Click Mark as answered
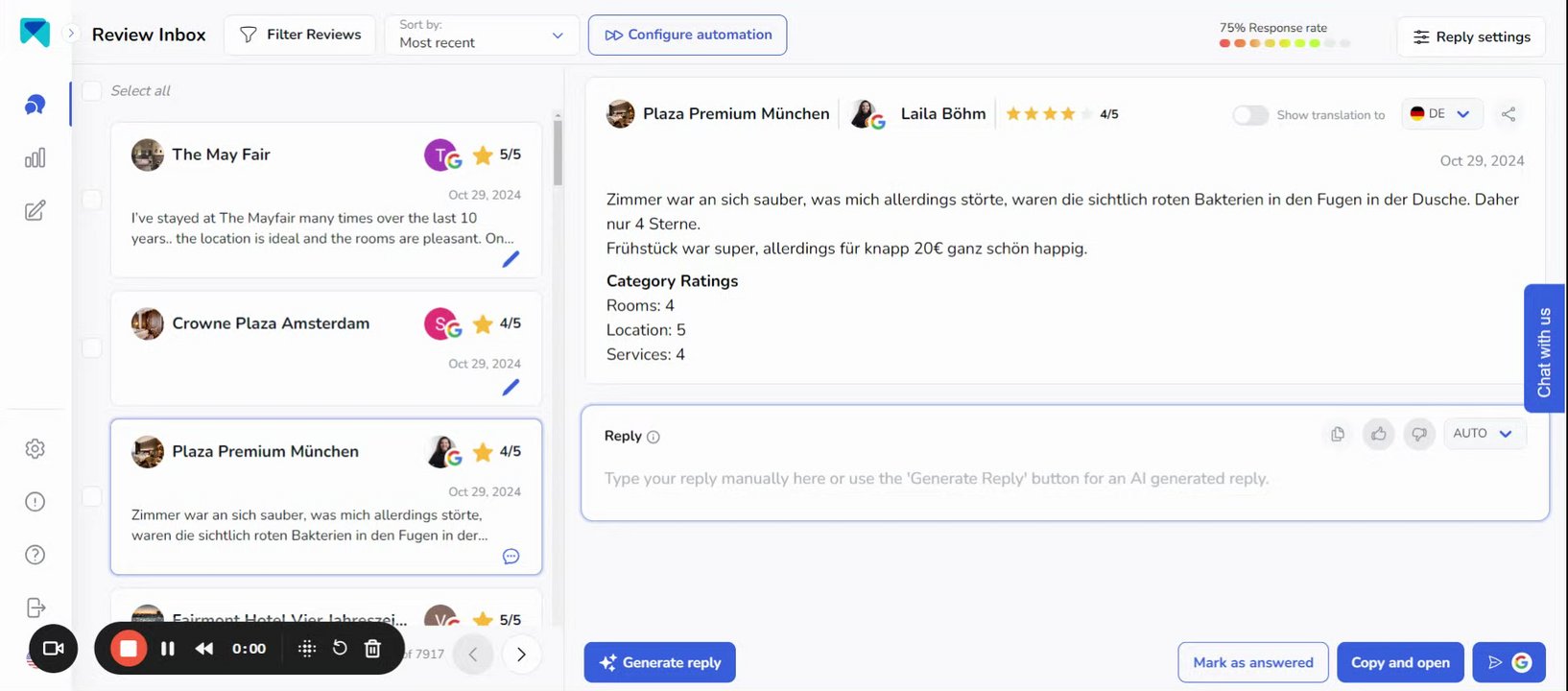The width and height of the screenshot is (1568, 691). point(1253,662)
